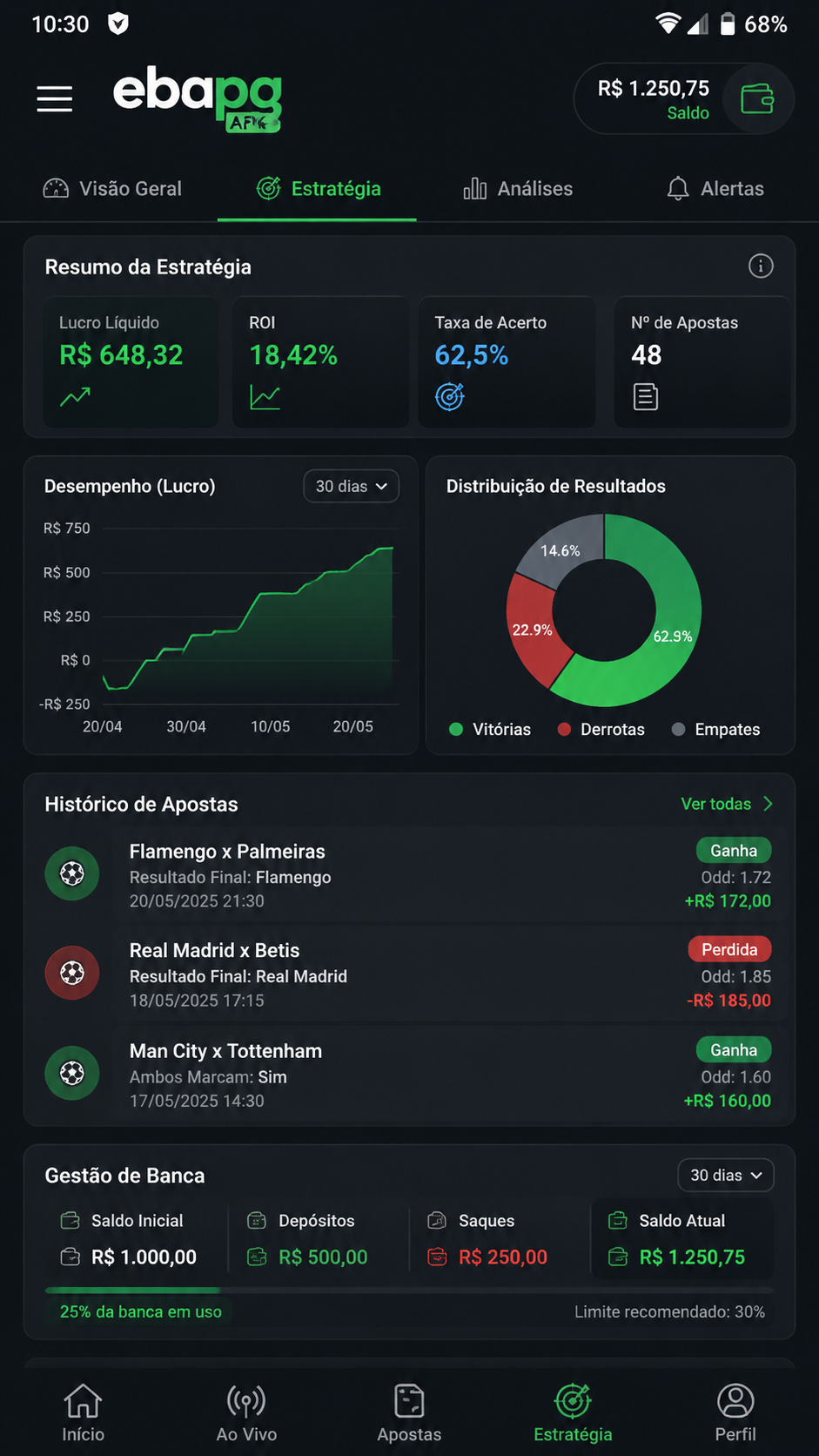Open the Resumo da Estratégia info icon
The height and width of the screenshot is (1456, 819).
(761, 266)
